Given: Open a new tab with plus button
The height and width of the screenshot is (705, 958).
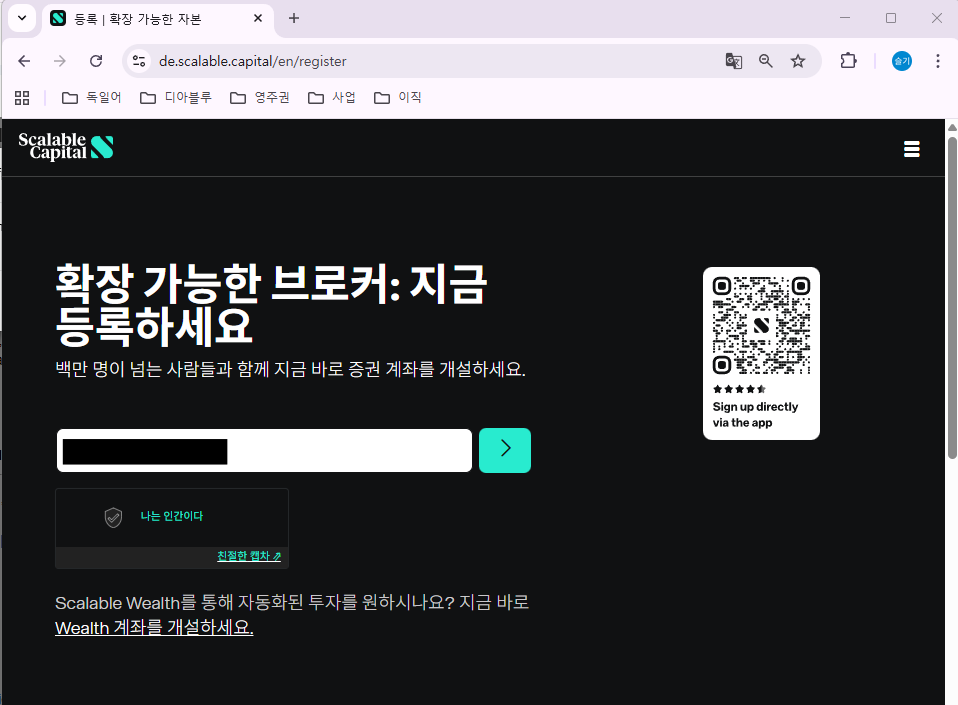Looking at the screenshot, I should click(294, 18).
